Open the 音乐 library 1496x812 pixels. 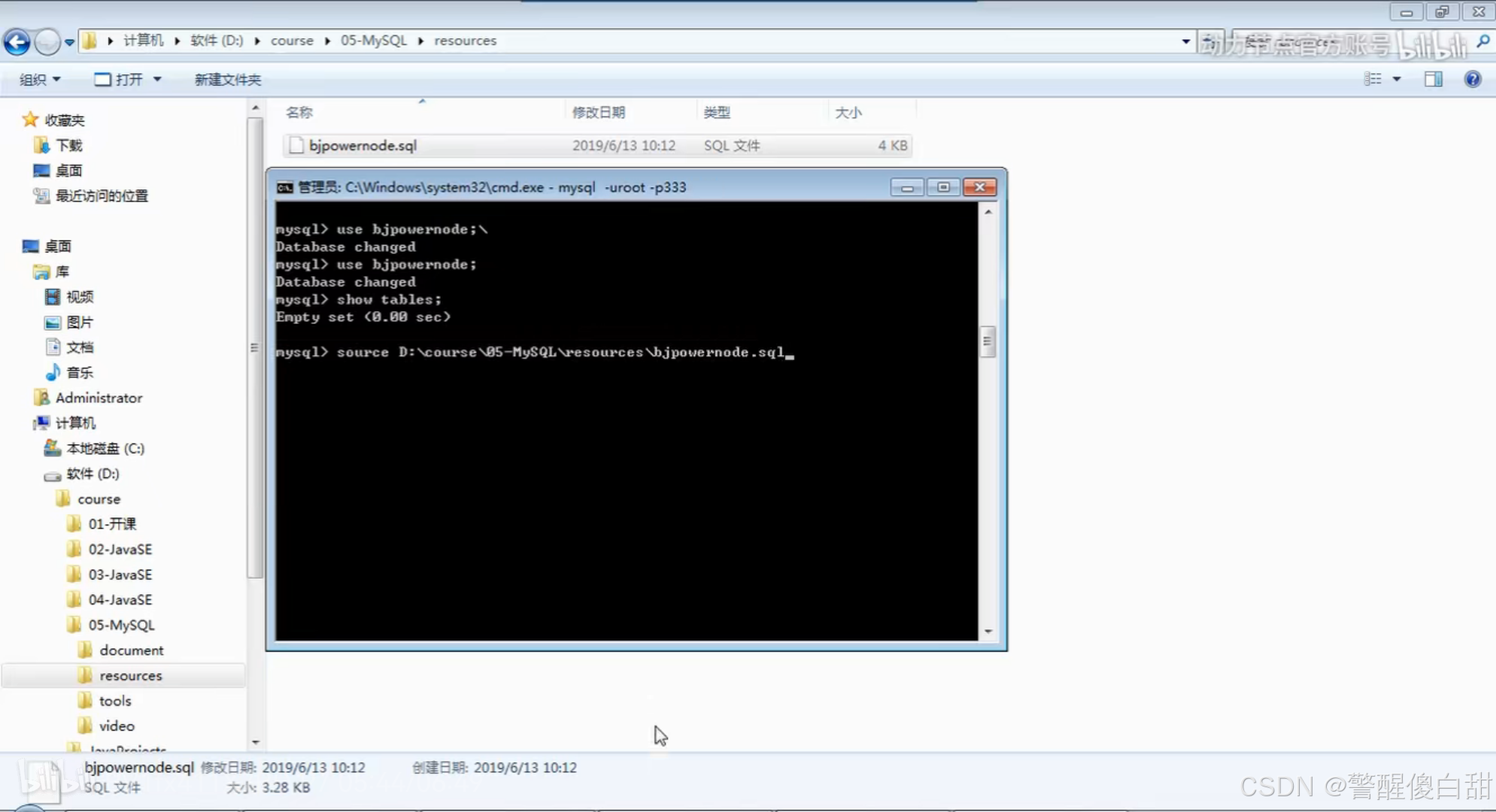click(x=80, y=373)
